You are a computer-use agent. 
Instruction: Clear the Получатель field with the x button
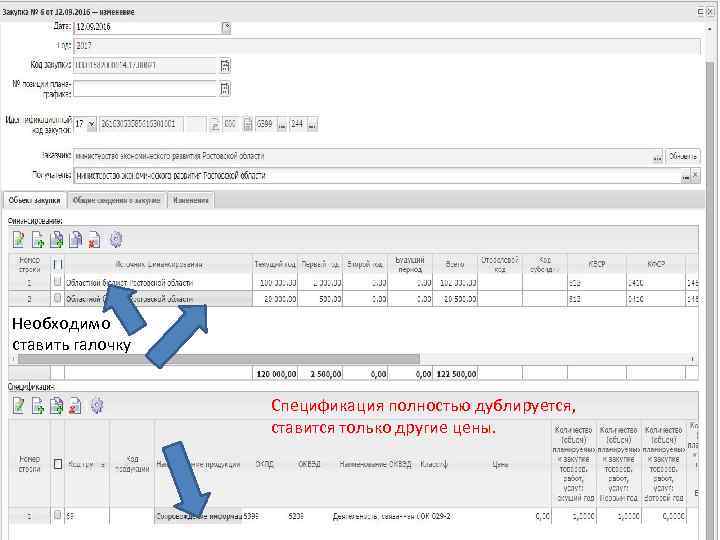696,176
